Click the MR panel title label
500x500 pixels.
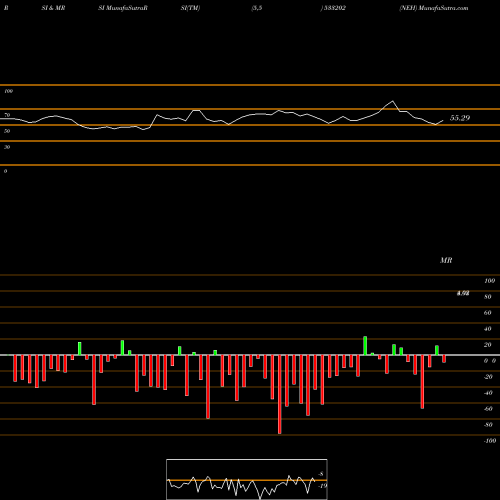(x=446, y=260)
